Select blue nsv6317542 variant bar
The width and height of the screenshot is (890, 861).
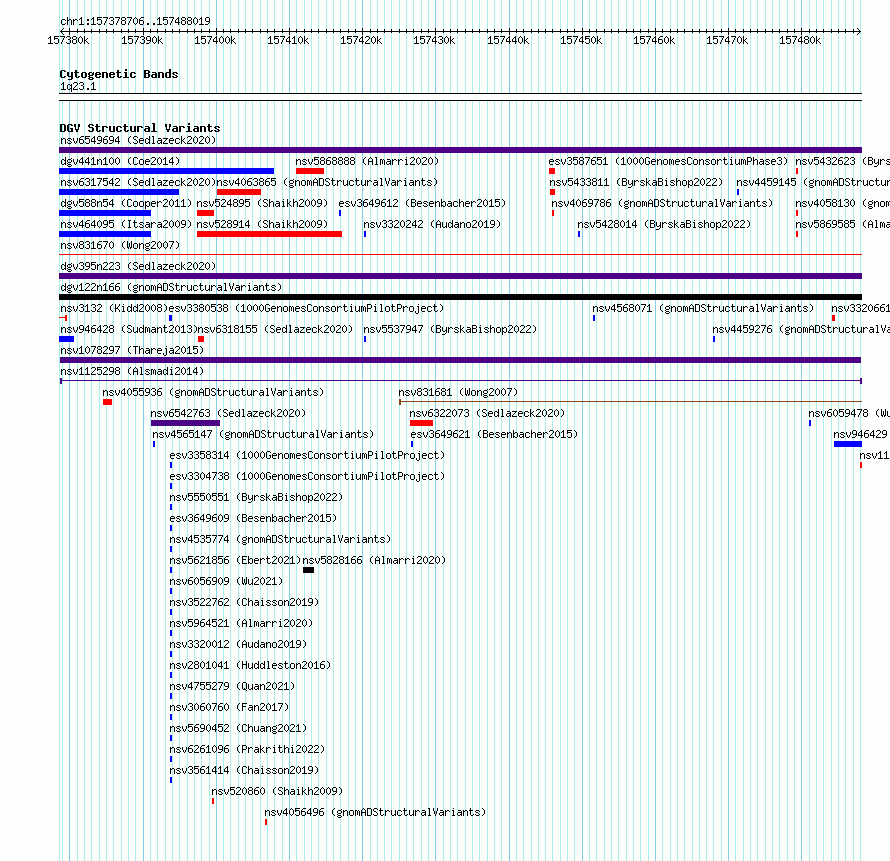click(119, 192)
